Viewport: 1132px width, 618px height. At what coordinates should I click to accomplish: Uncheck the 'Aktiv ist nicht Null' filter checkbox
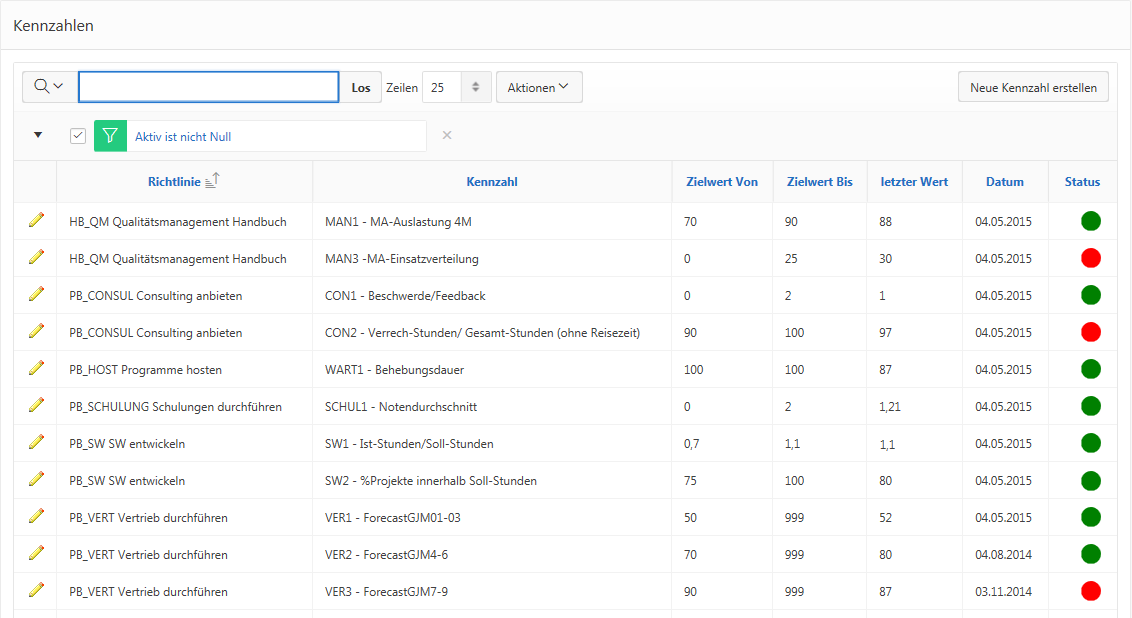coord(78,136)
